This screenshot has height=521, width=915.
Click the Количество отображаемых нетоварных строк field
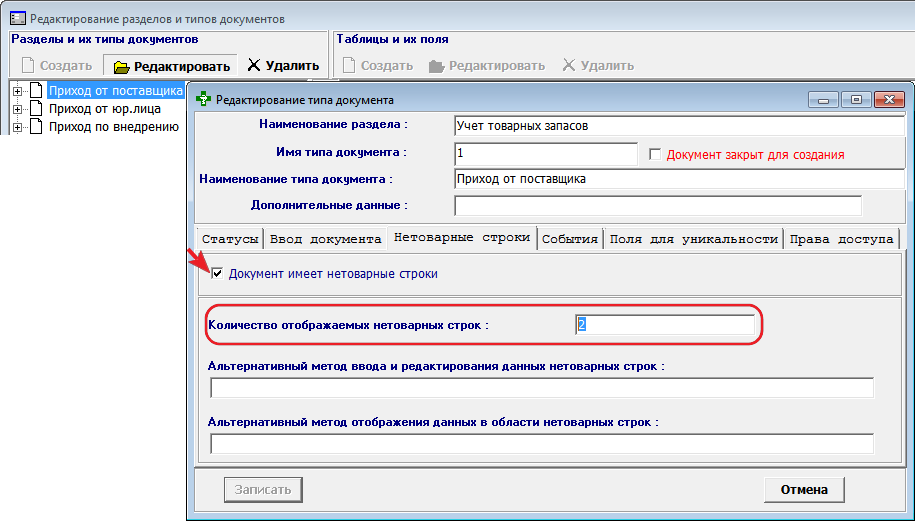coord(665,325)
